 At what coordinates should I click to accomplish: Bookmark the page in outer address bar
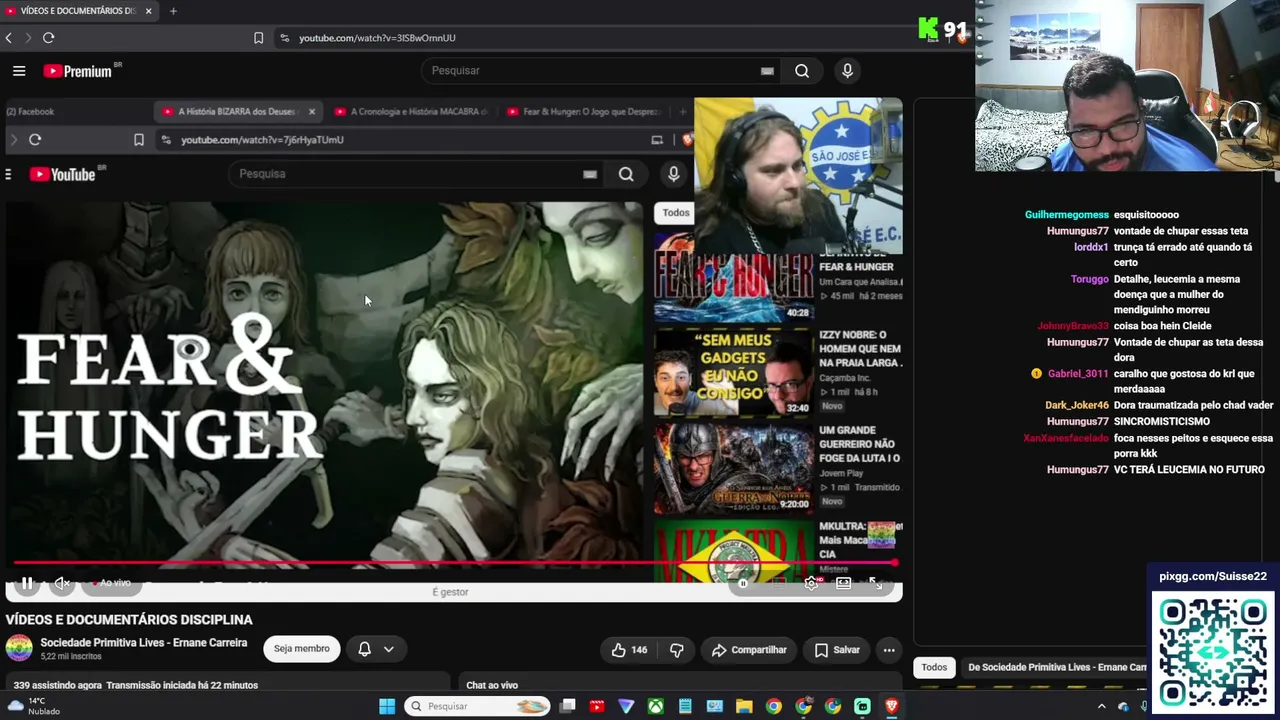point(258,38)
